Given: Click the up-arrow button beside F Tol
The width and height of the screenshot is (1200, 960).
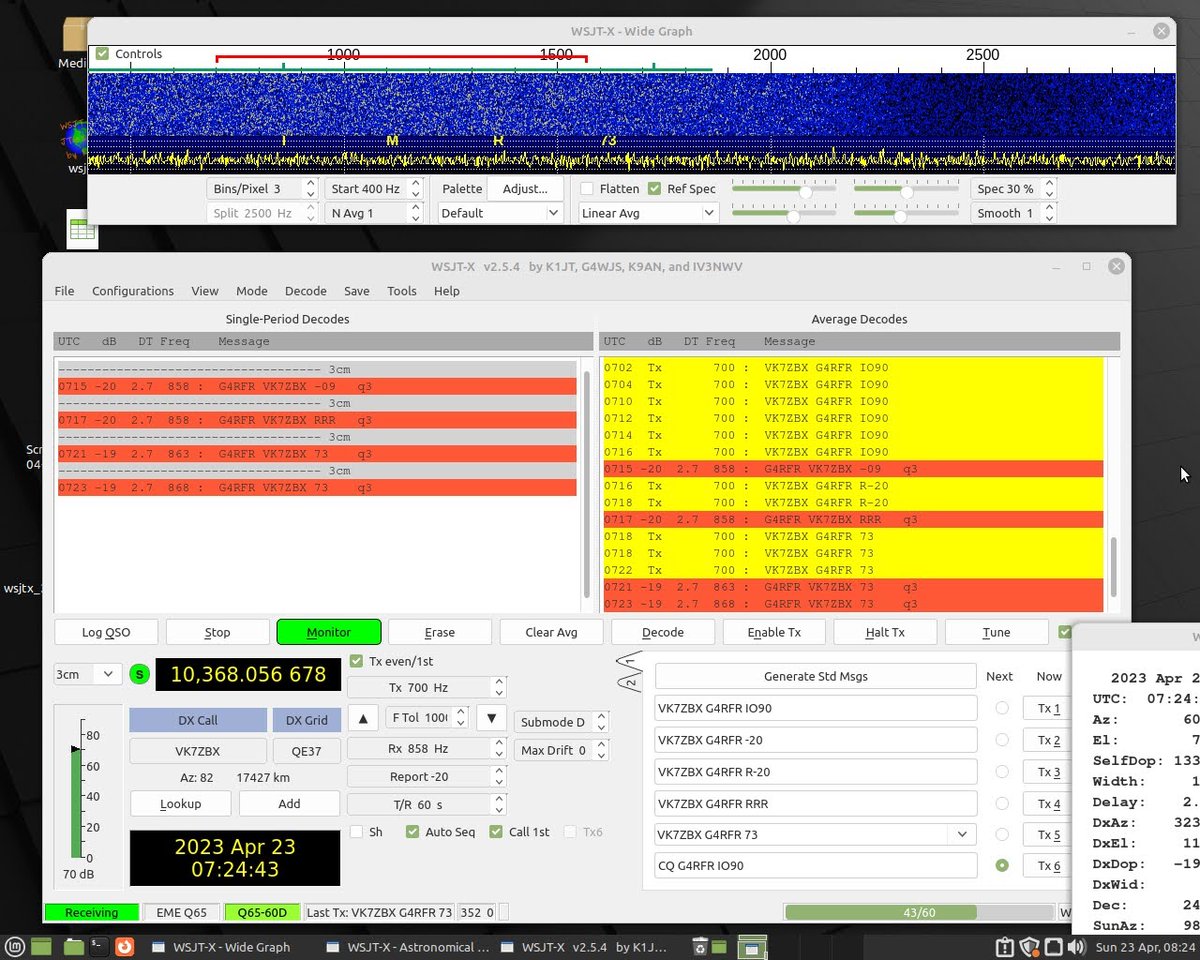Looking at the screenshot, I should (x=364, y=717).
